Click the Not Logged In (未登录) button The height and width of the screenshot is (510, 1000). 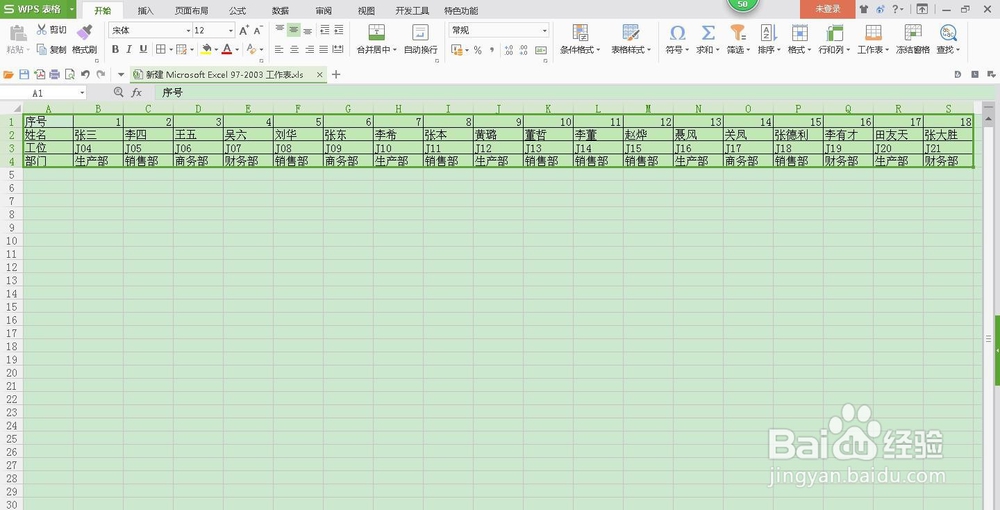827,9
